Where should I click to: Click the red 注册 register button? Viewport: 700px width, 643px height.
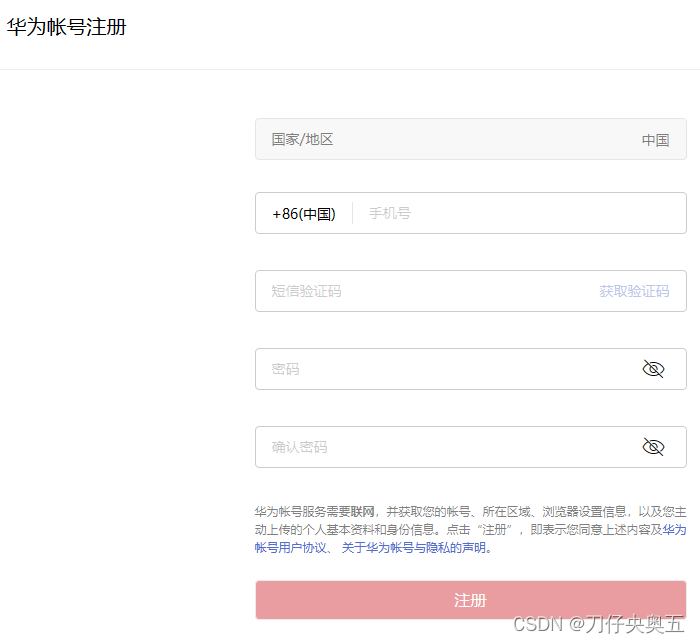tap(471, 600)
